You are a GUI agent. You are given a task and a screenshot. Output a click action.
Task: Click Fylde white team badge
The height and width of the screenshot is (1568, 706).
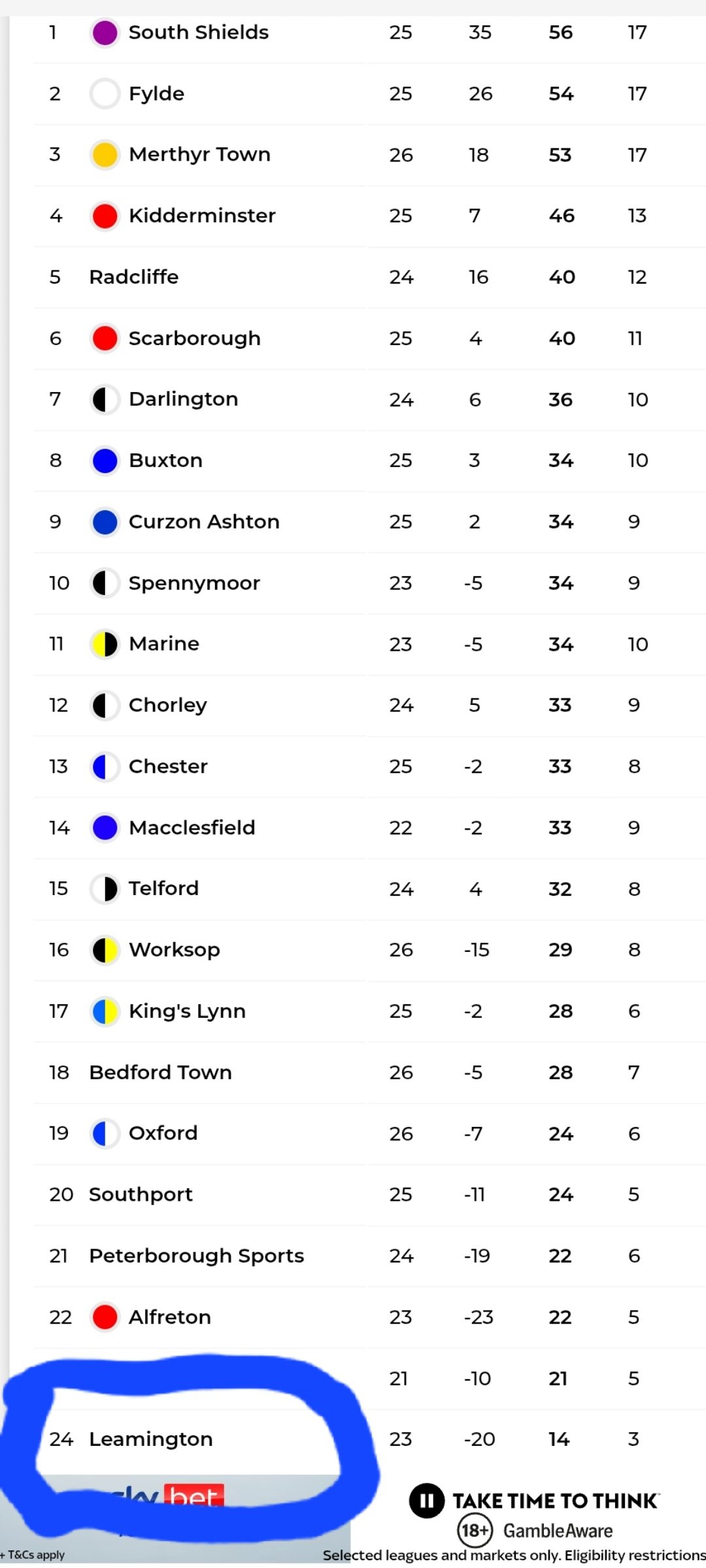click(105, 93)
